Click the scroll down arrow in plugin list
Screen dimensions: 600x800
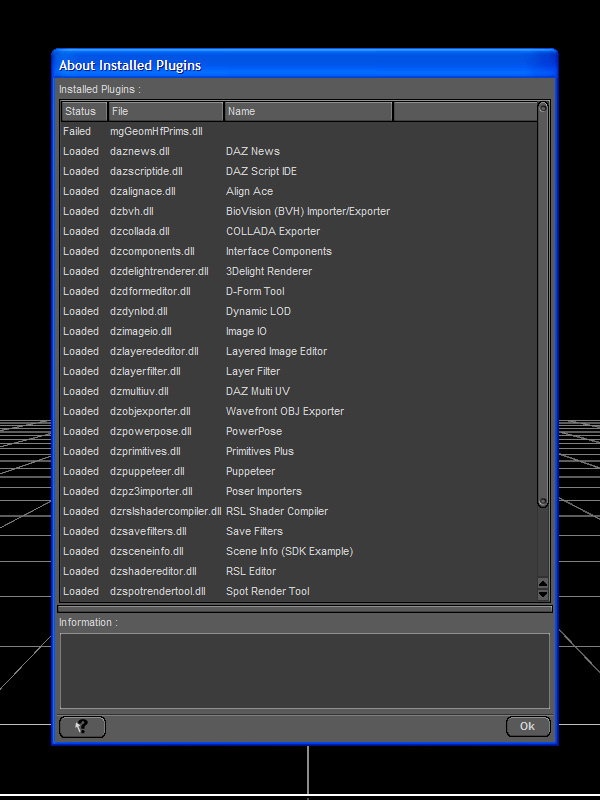pyautogui.click(x=543, y=594)
